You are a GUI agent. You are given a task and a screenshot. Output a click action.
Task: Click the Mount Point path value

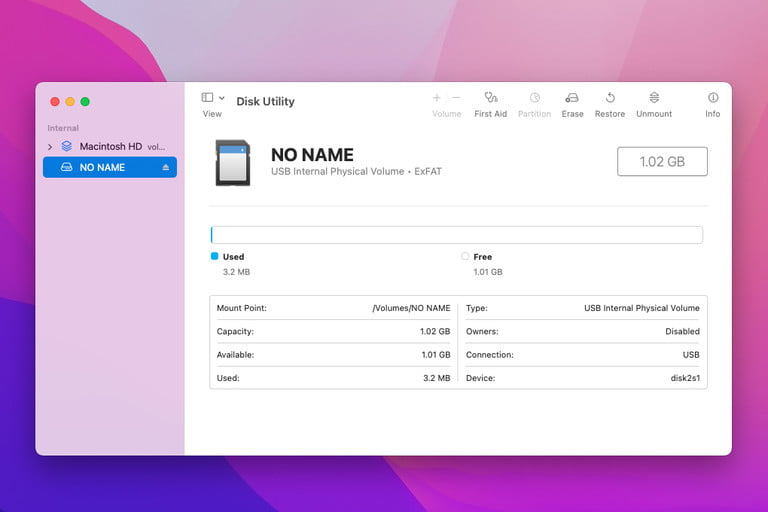pyautogui.click(x=411, y=308)
